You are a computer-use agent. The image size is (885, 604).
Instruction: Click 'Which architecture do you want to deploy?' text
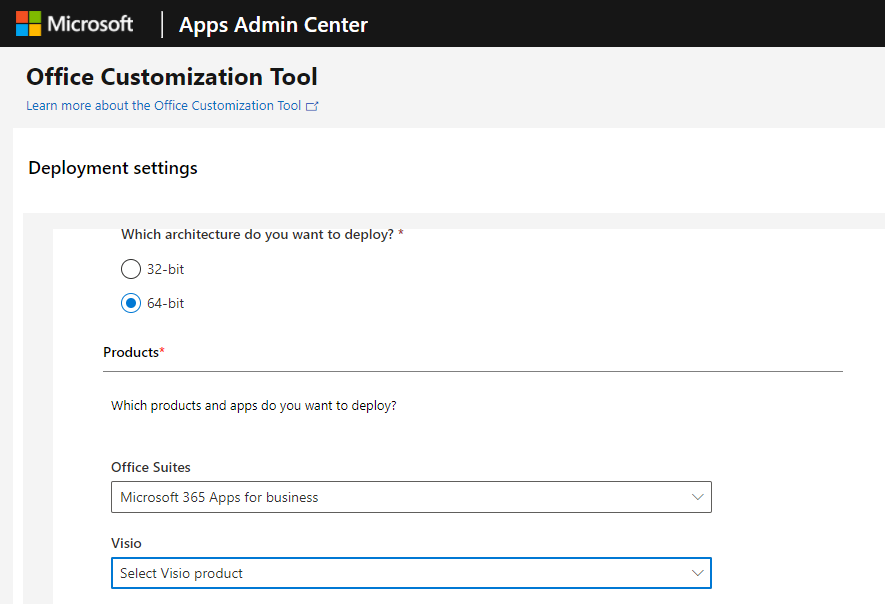(x=257, y=234)
